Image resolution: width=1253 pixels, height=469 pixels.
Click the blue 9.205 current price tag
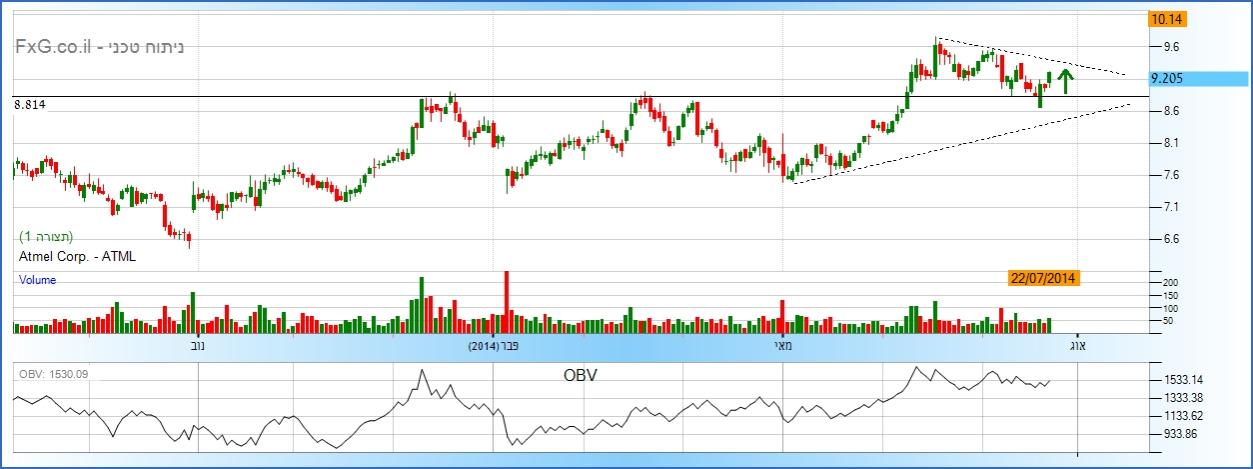[1180, 78]
